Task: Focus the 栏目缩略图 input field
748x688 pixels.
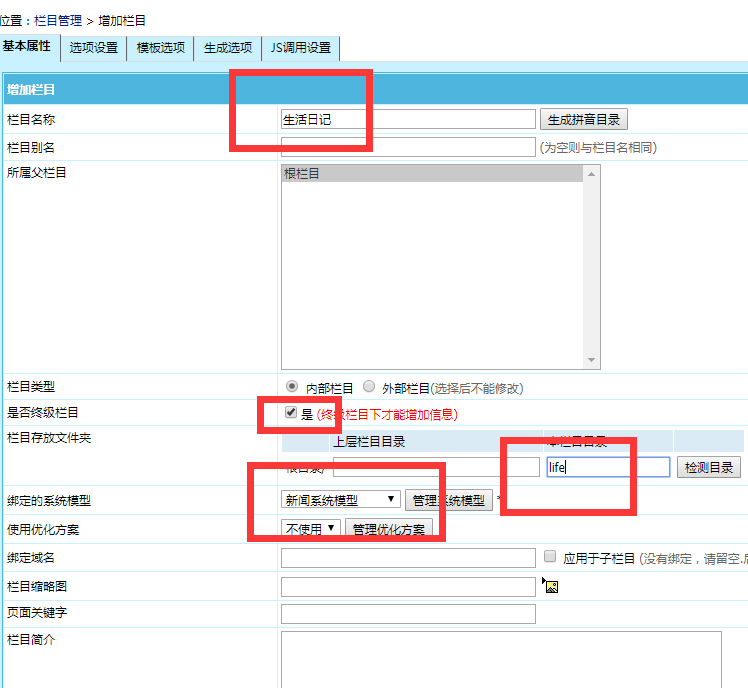Action: tap(408, 587)
